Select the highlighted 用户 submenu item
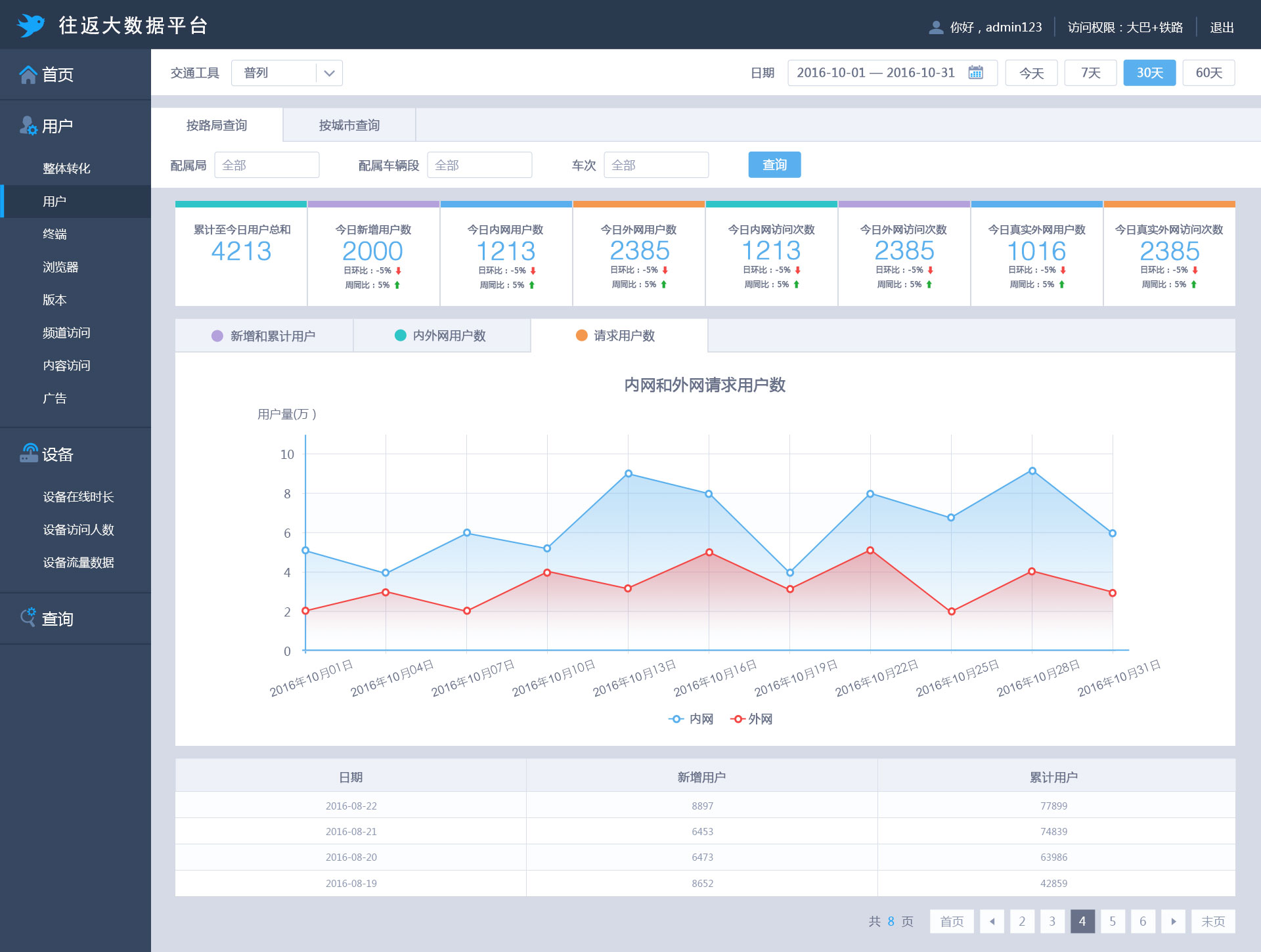 pos(76,202)
